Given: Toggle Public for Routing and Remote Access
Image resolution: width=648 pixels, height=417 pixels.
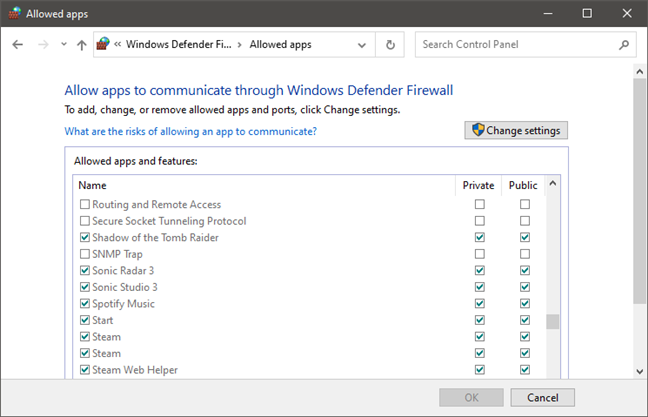Looking at the screenshot, I should (525, 204).
